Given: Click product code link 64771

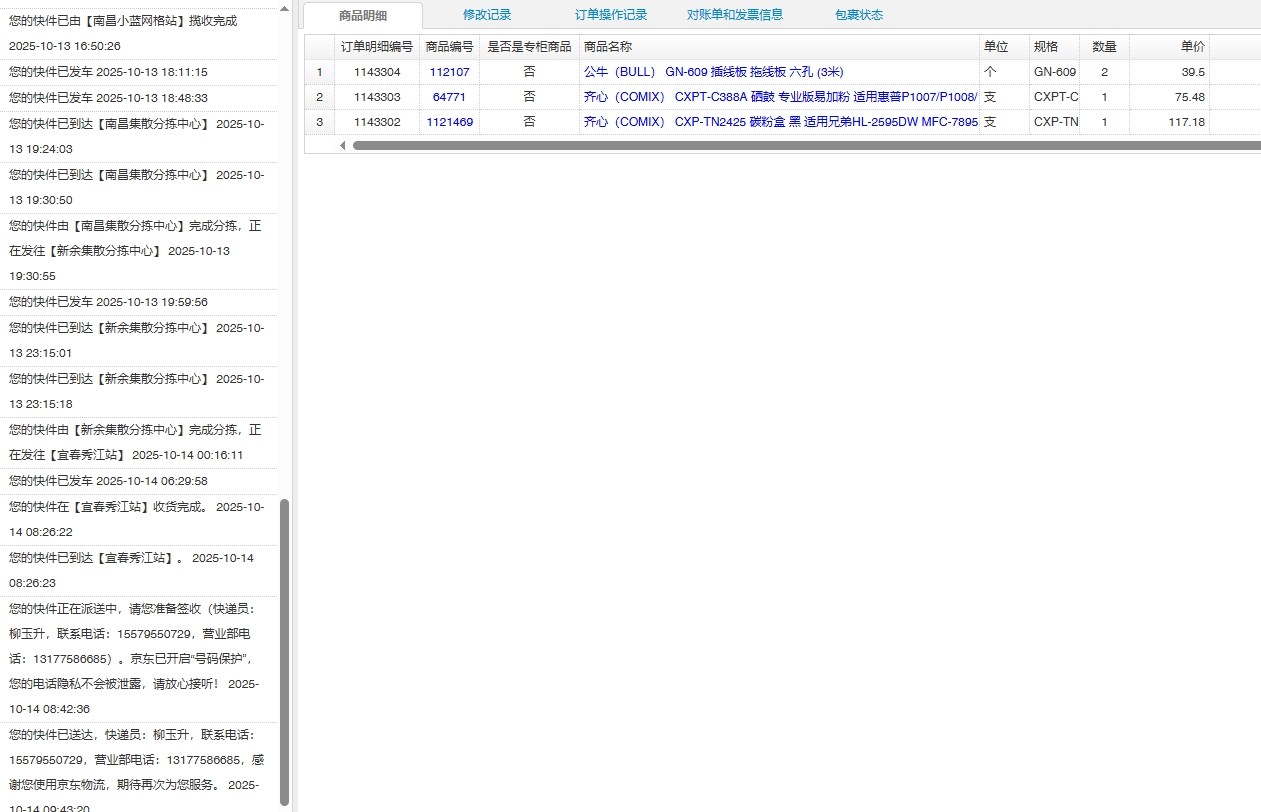Looking at the screenshot, I should click(449, 97).
